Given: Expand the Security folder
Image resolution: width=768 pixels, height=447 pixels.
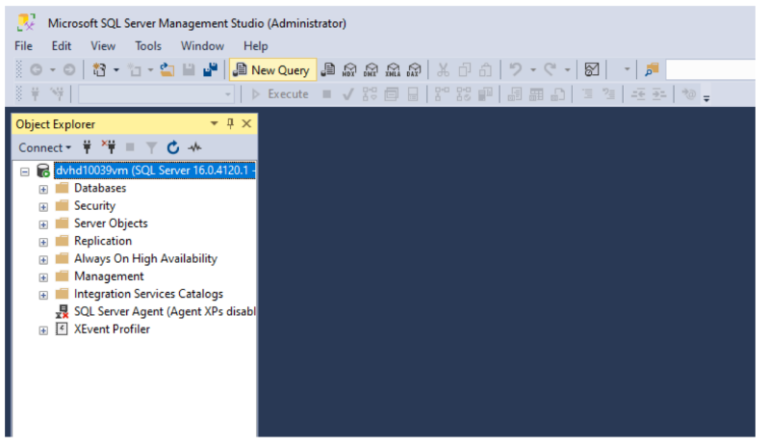Looking at the screenshot, I should click(x=43, y=207).
